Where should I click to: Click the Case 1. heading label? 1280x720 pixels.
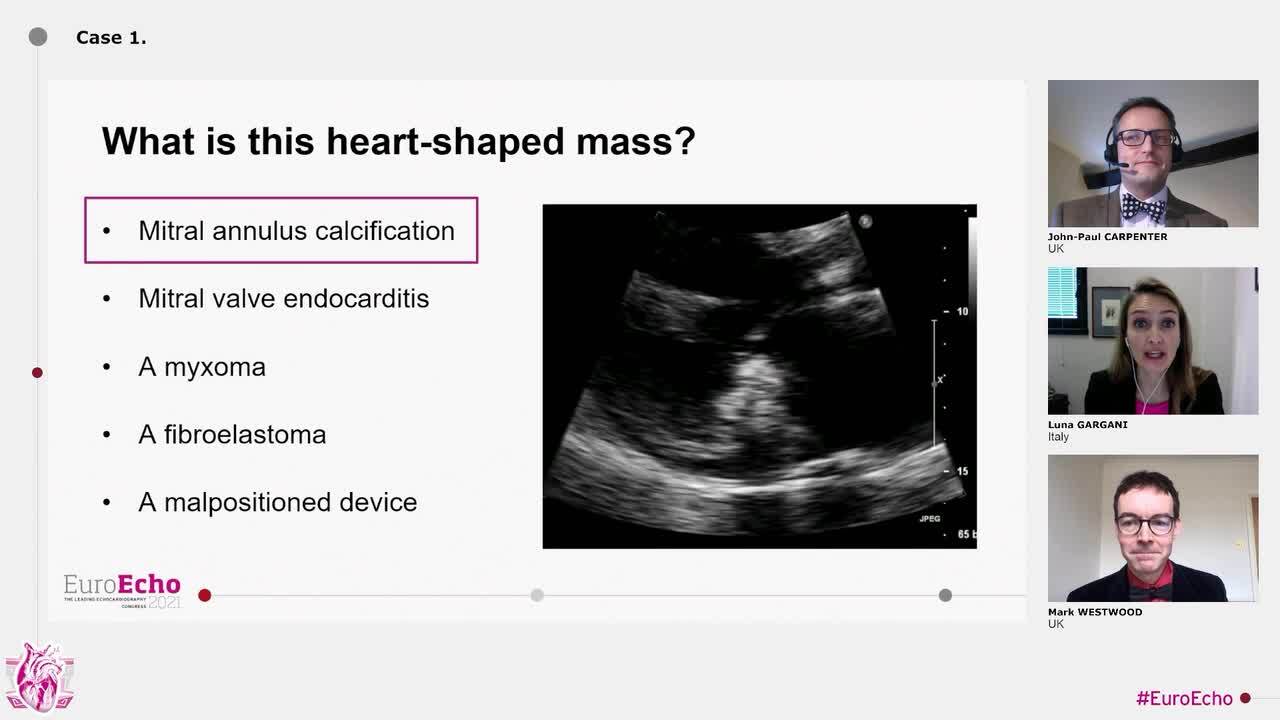[x=111, y=38]
